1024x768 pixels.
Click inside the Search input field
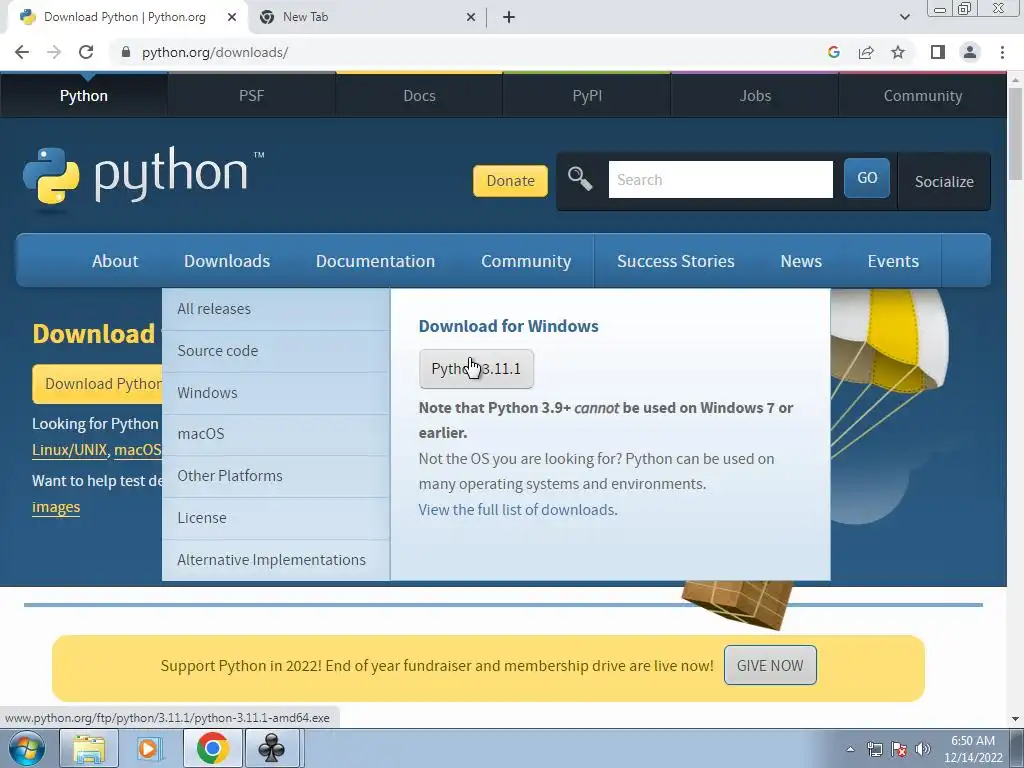point(720,180)
